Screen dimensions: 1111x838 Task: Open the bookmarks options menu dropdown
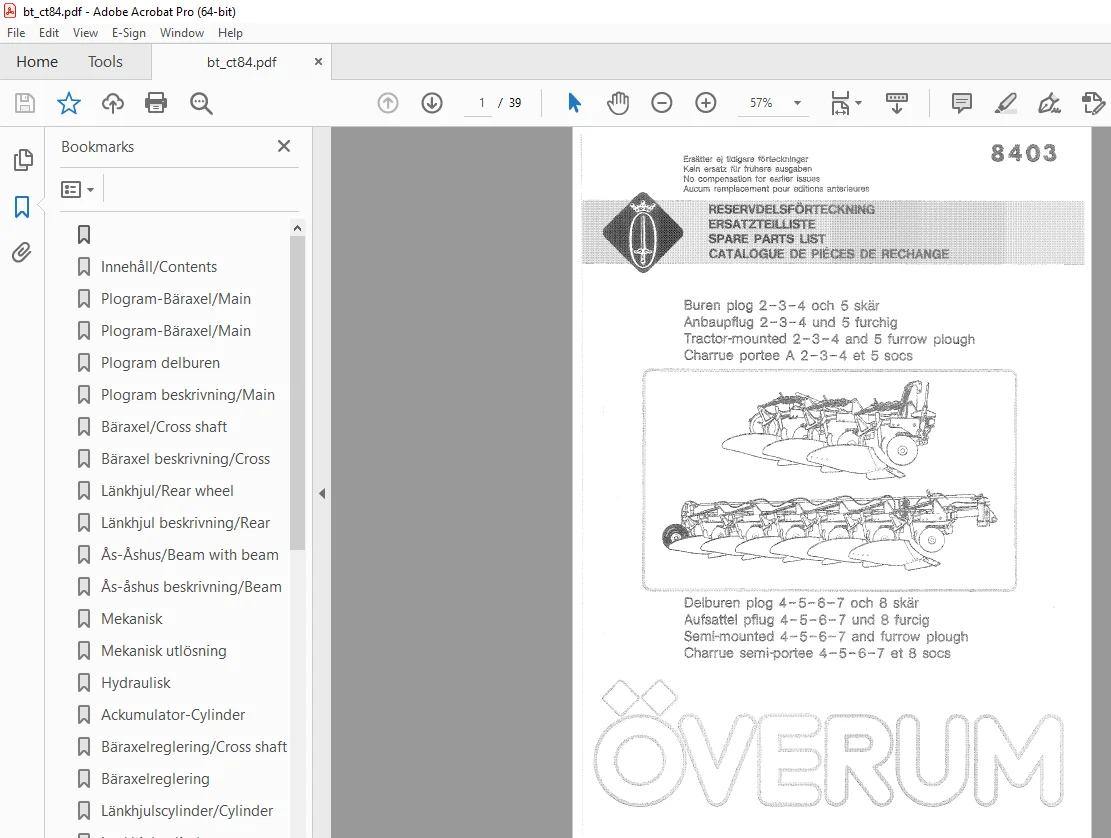click(78, 190)
